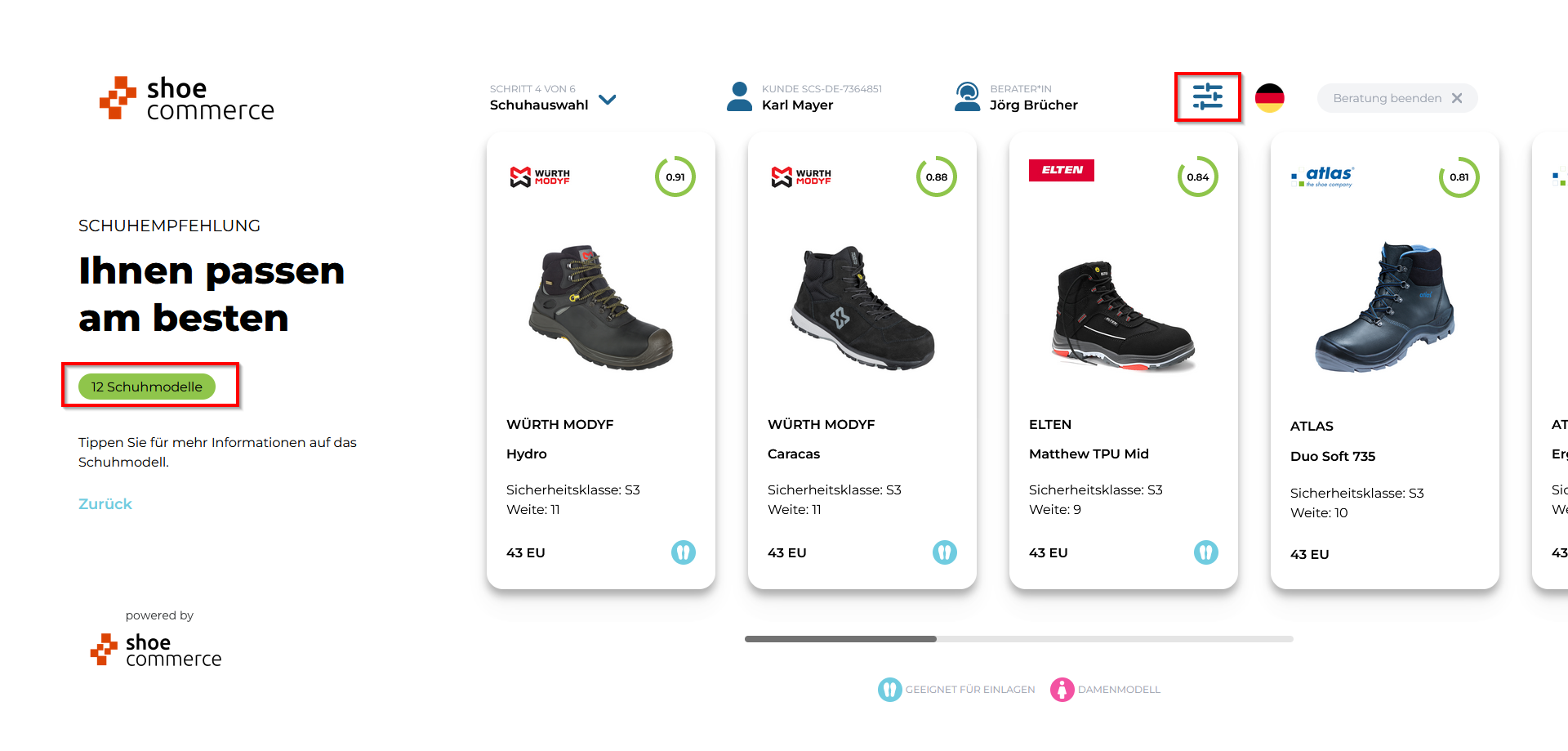Click the Geeignet für Einlagen legend icon
1568x751 pixels.
[x=889, y=690]
